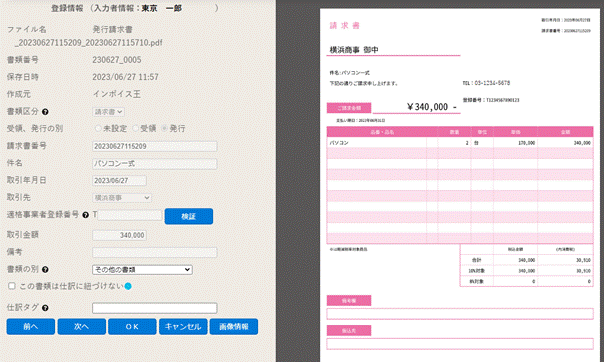Select the 受領 radio button
Screen dimensions: 604x362
point(135,128)
